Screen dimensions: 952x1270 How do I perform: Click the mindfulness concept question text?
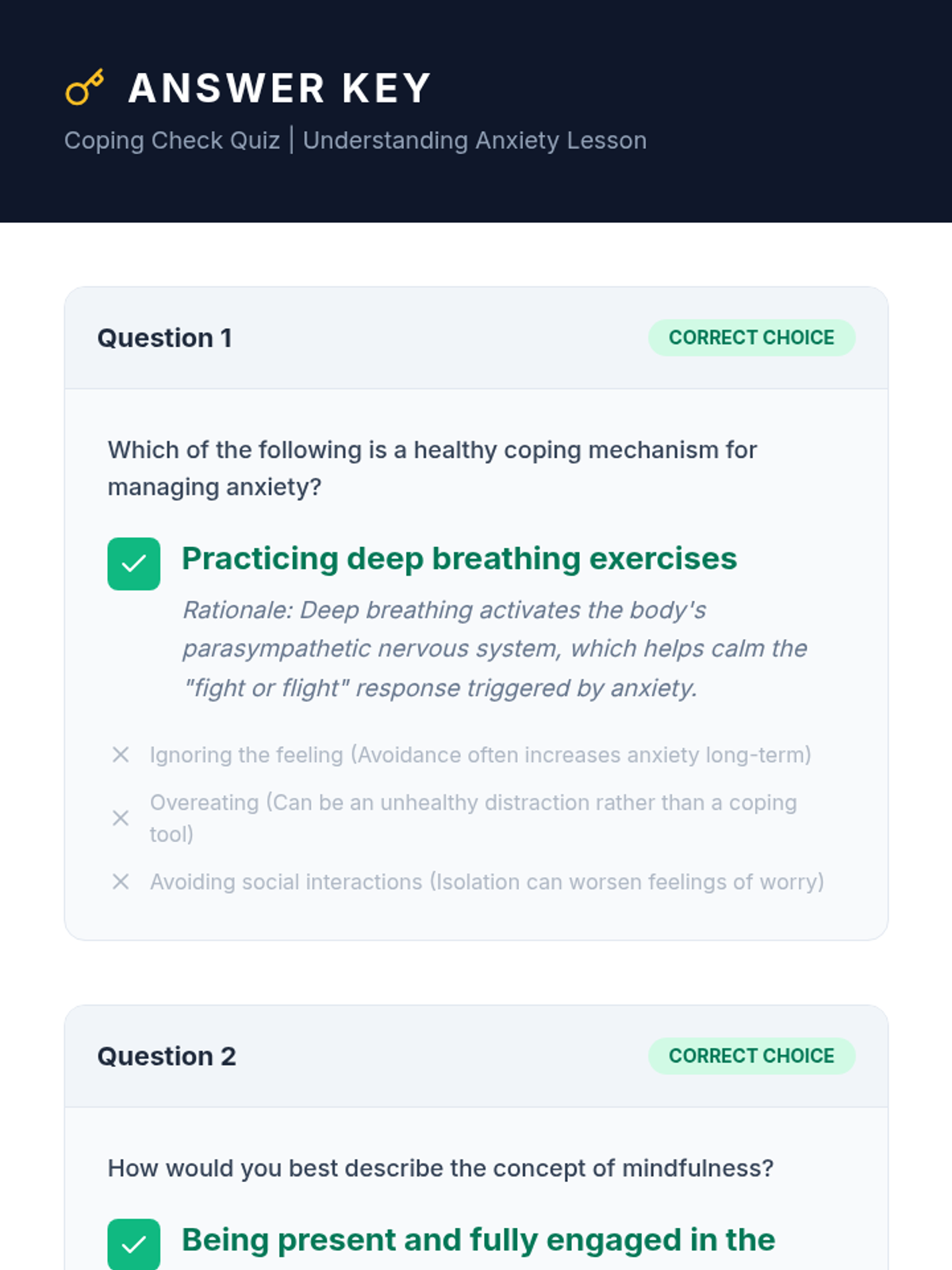pyautogui.click(x=440, y=1168)
